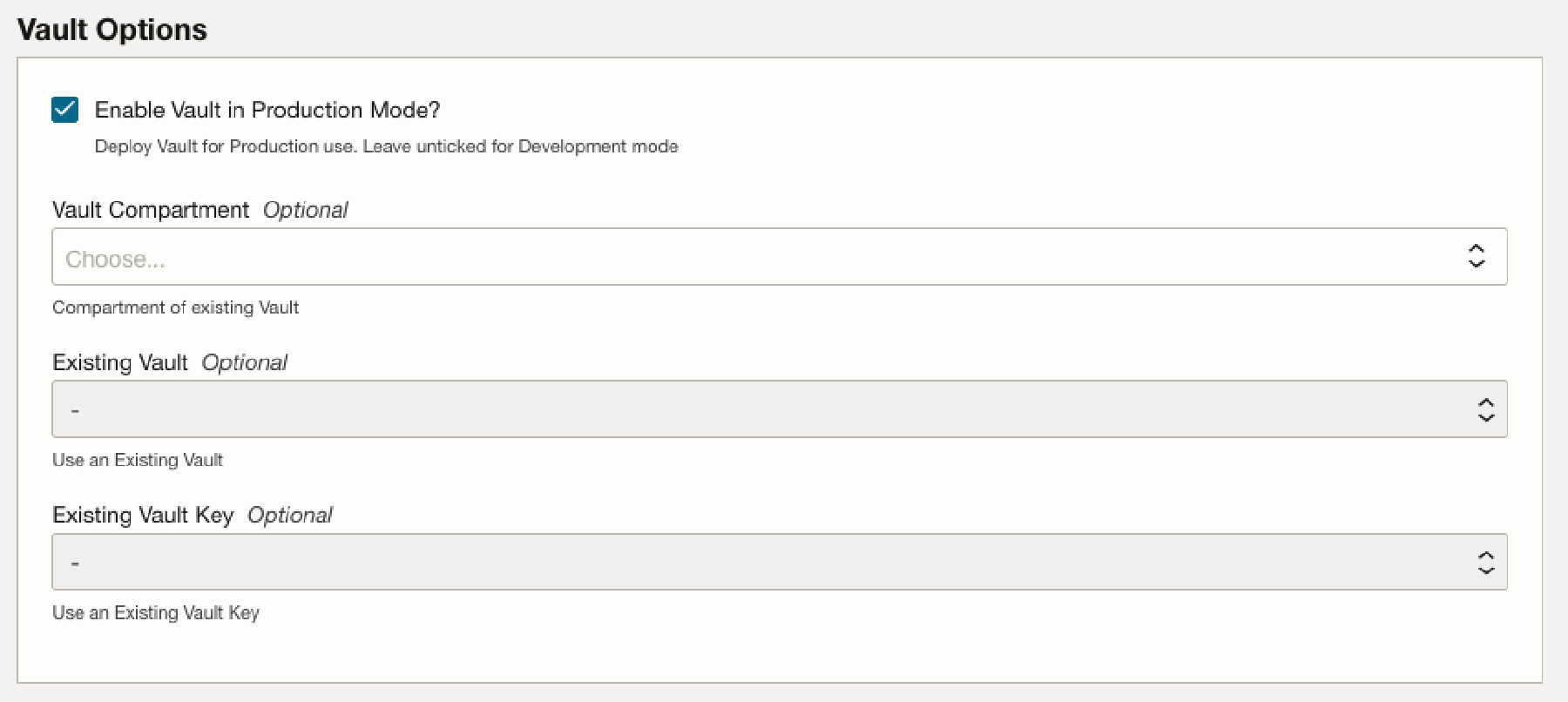The height and width of the screenshot is (702, 1568).
Task: Click the Existing Vault Key chevron arrows icon
Action: coord(1486,563)
